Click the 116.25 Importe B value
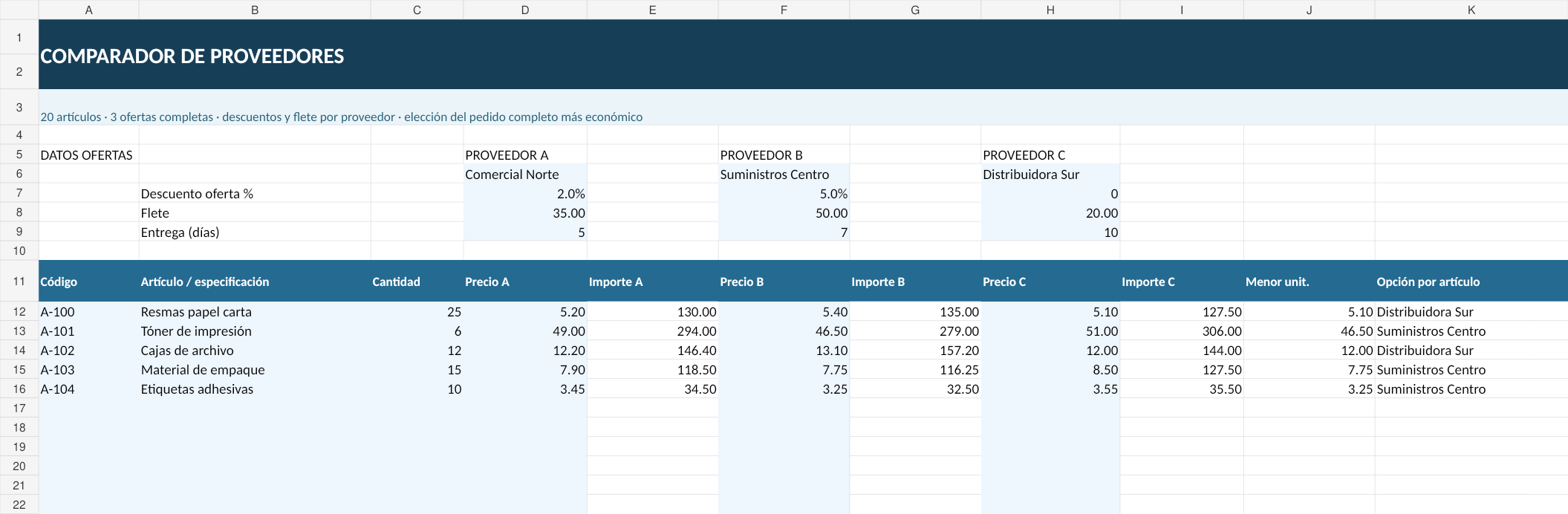The width and height of the screenshot is (1568, 514). click(x=915, y=369)
